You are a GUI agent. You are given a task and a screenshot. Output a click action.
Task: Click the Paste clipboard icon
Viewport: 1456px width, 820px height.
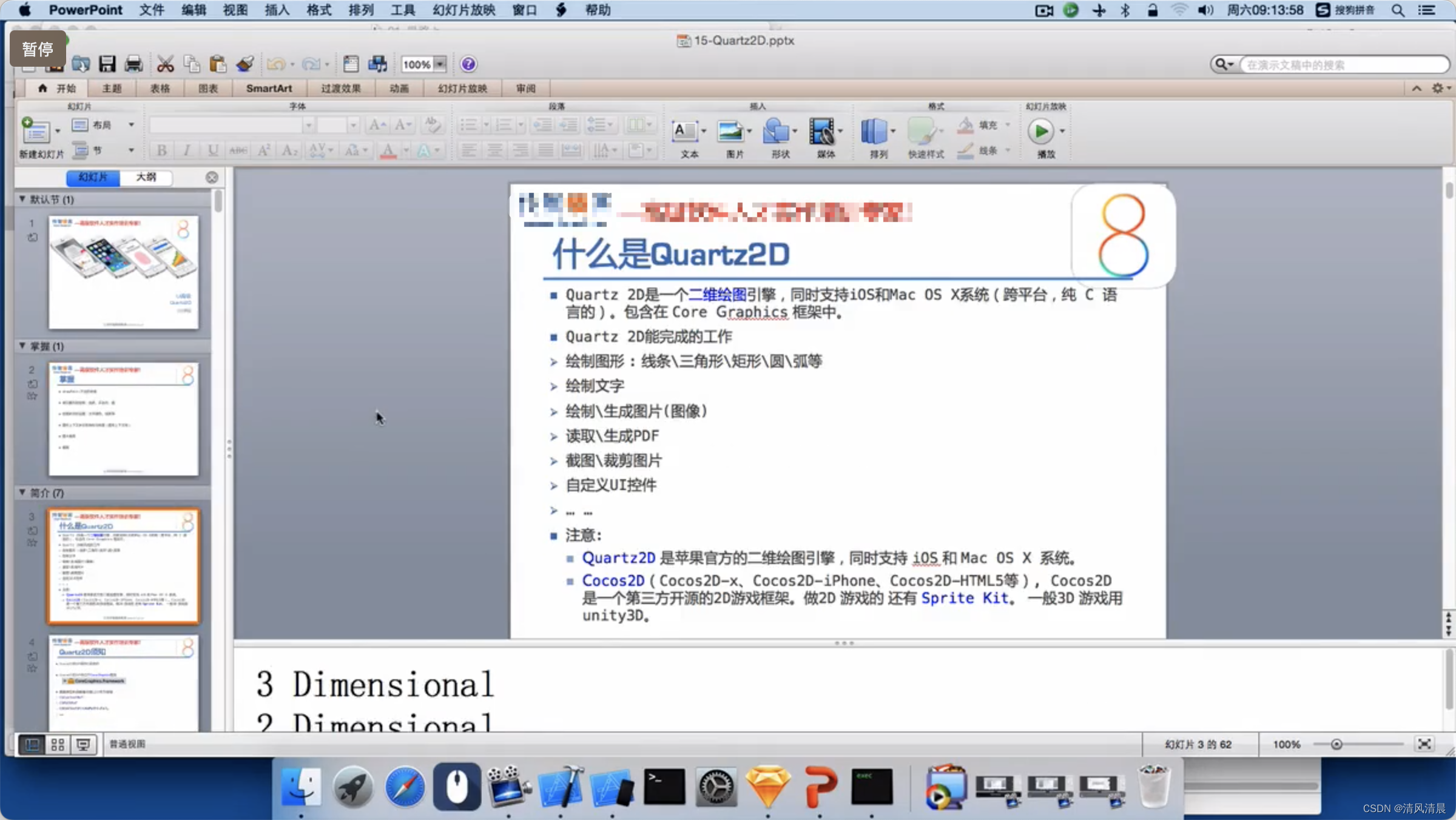(218, 64)
